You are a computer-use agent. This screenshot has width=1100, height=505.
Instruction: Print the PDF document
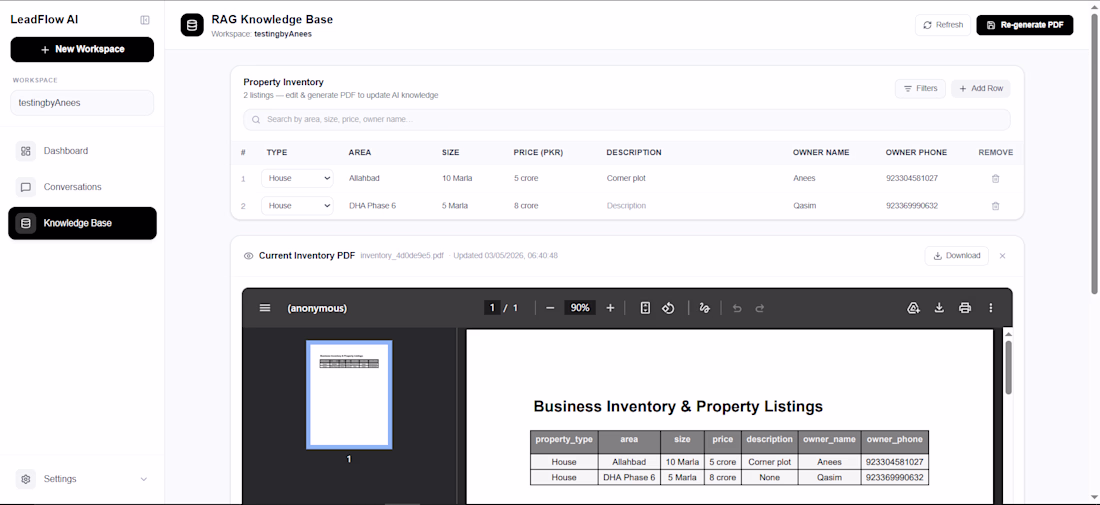tap(965, 308)
